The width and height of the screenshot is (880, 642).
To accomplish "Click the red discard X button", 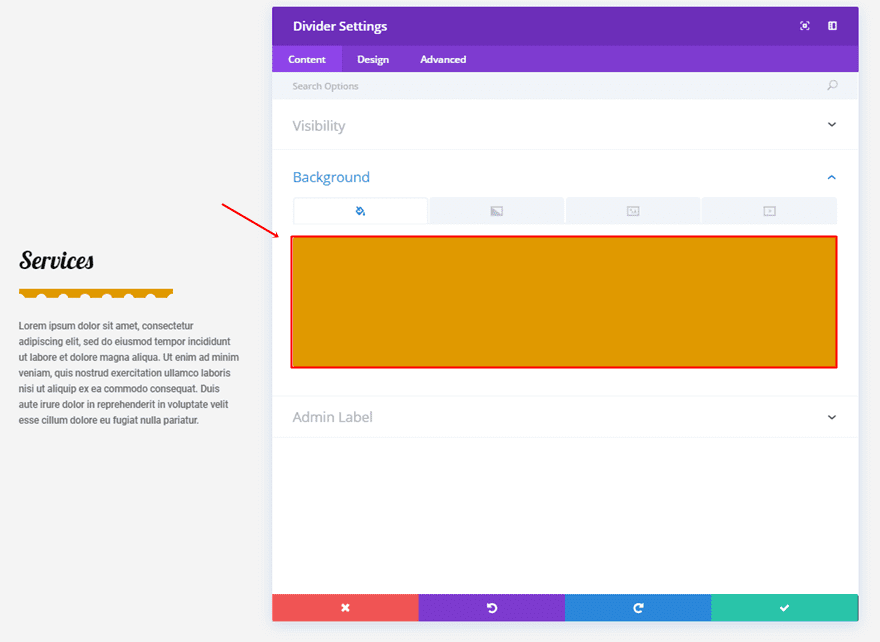I will 345,608.
